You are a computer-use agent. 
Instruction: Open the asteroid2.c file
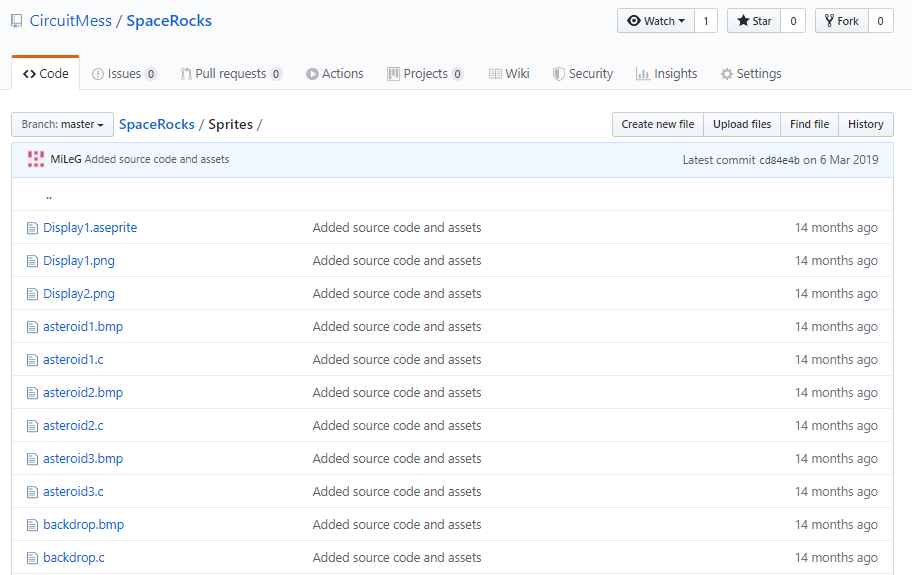coord(73,426)
